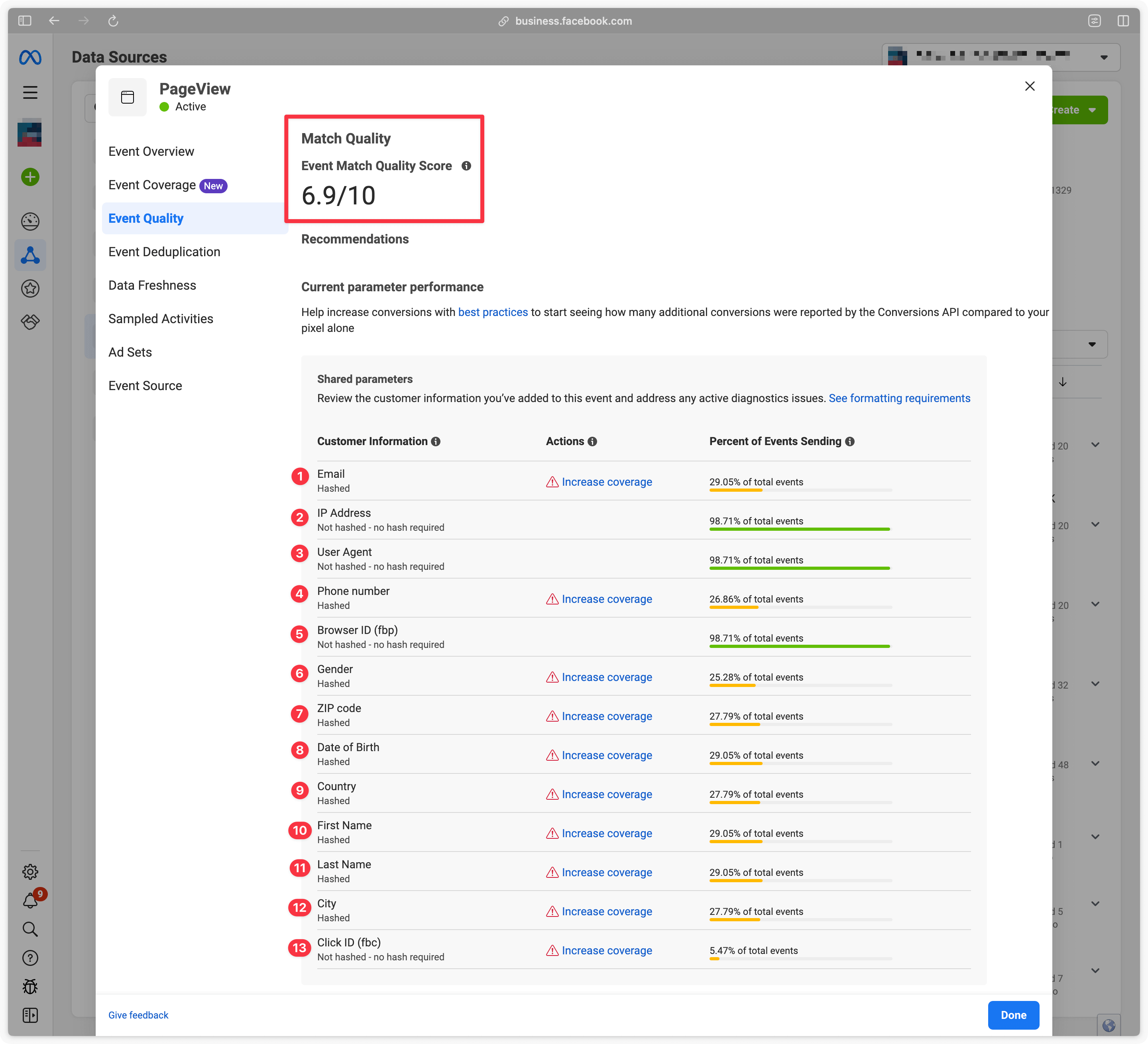
Task: Open the help question mark icon
Action: pyautogui.click(x=30, y=958)
